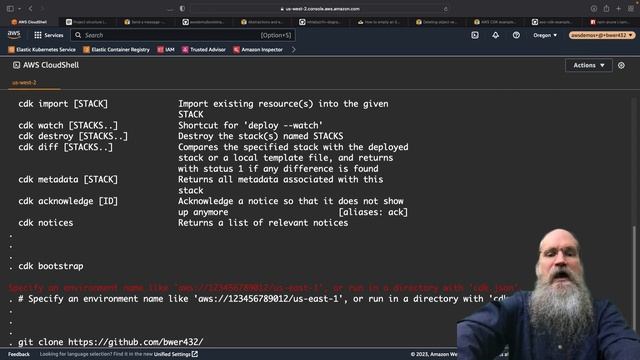
Task: Click the Feedback link in footer
Action: [19, 354]
